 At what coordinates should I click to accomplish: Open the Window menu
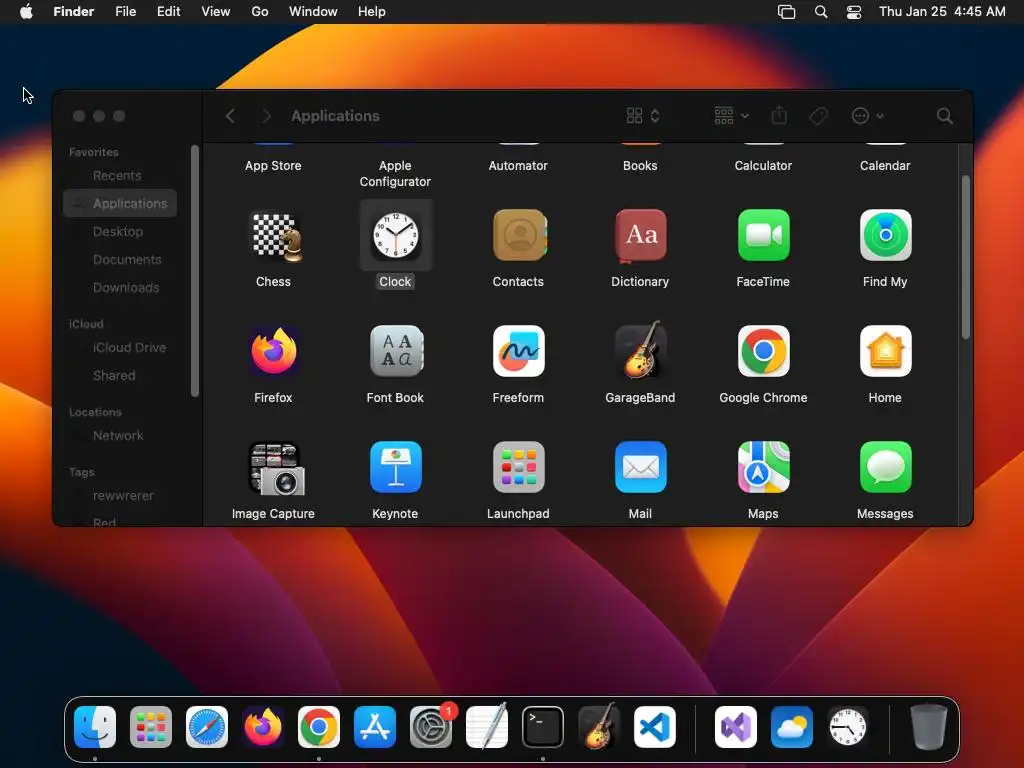click(313, 11)
